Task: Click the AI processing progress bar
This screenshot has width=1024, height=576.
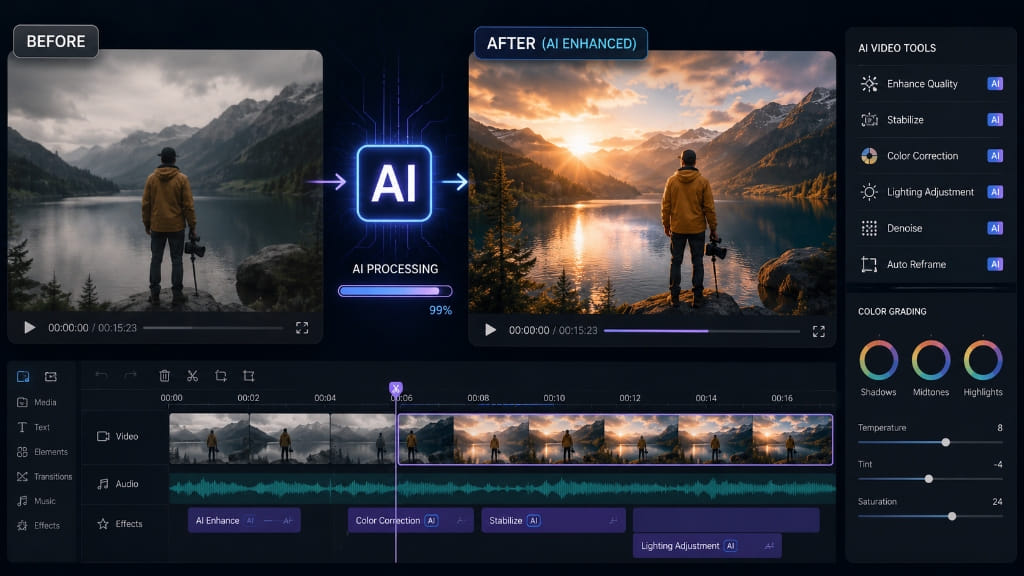Action: 395,291
